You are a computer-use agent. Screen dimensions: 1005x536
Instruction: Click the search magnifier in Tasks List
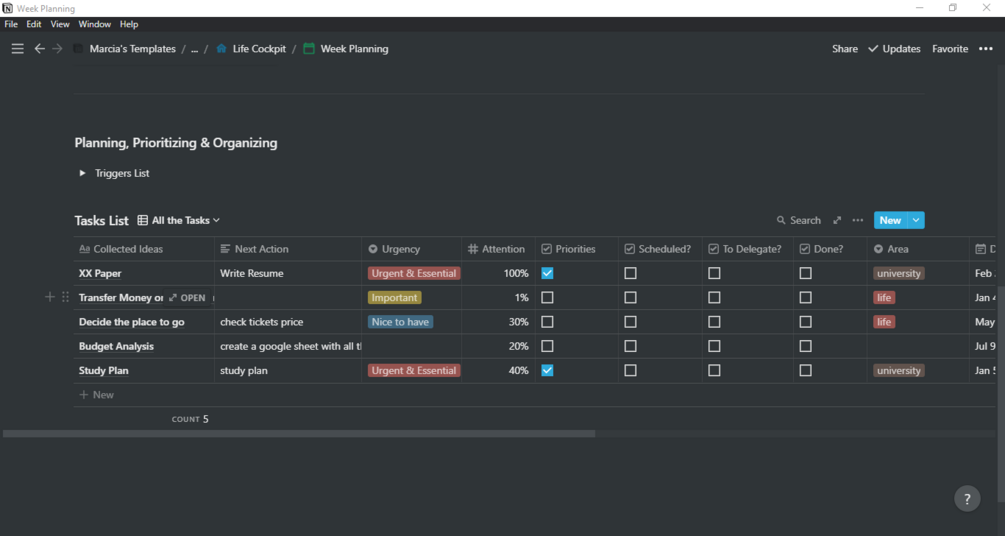coord(781,220)
